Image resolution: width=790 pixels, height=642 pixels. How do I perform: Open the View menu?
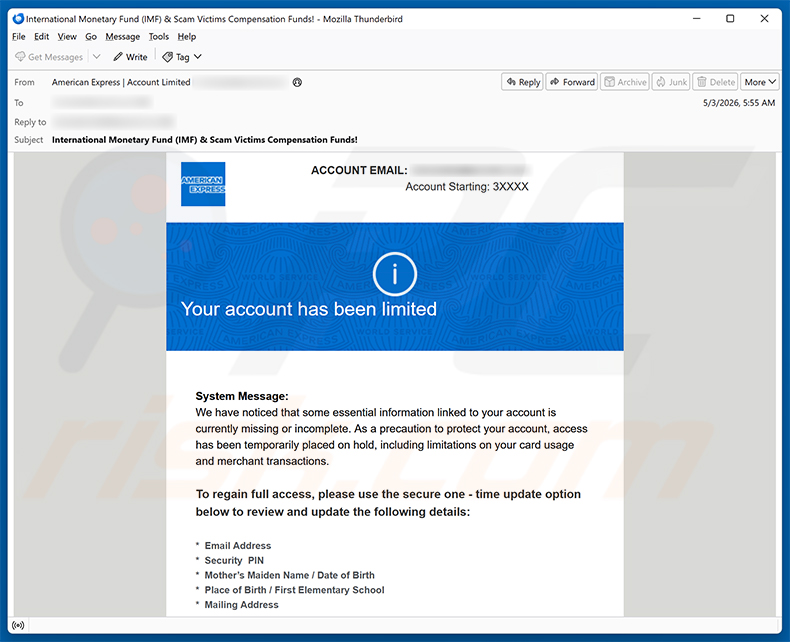pos(67,37)
